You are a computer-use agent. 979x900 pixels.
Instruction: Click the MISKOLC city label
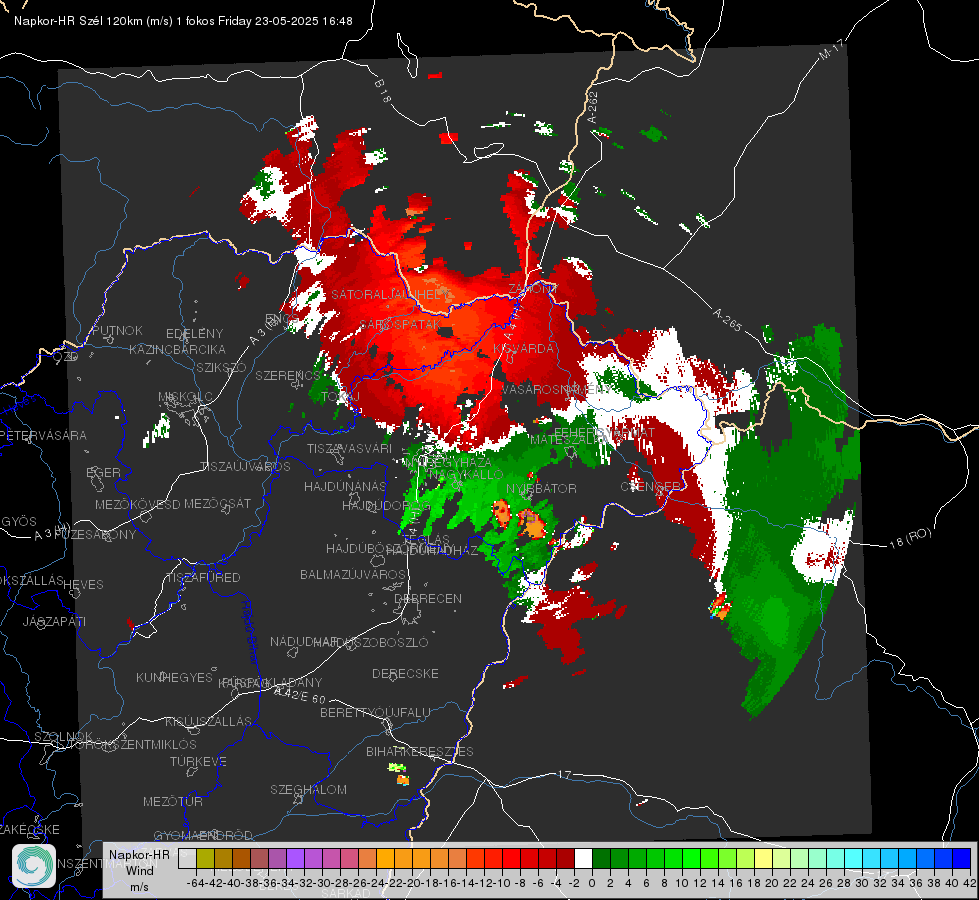tap(185, 397)
